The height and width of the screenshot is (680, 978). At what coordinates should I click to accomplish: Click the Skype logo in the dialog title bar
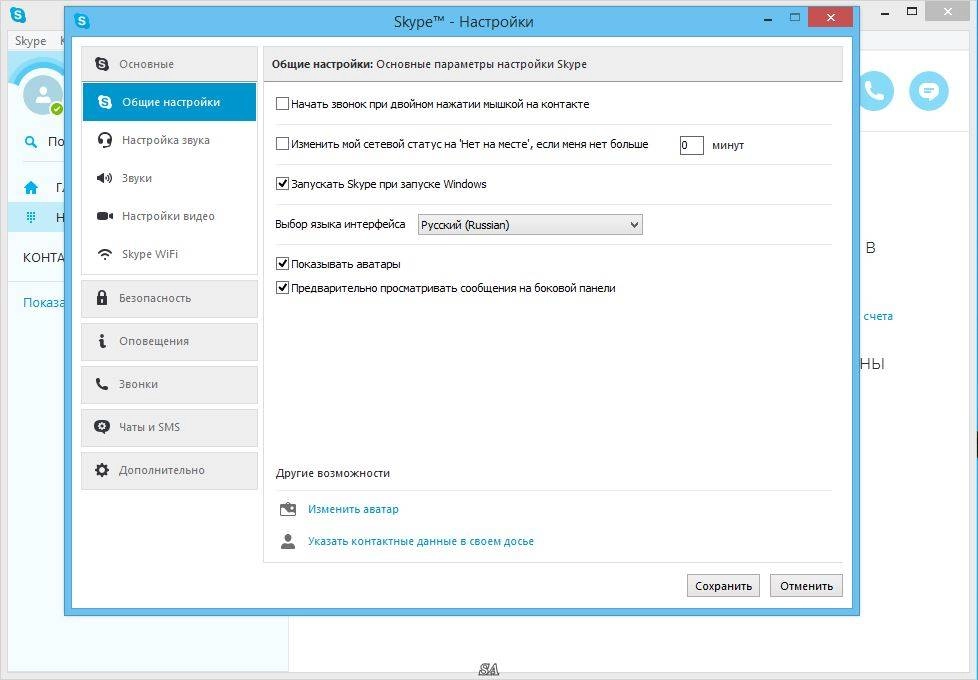tap(82, 21)
